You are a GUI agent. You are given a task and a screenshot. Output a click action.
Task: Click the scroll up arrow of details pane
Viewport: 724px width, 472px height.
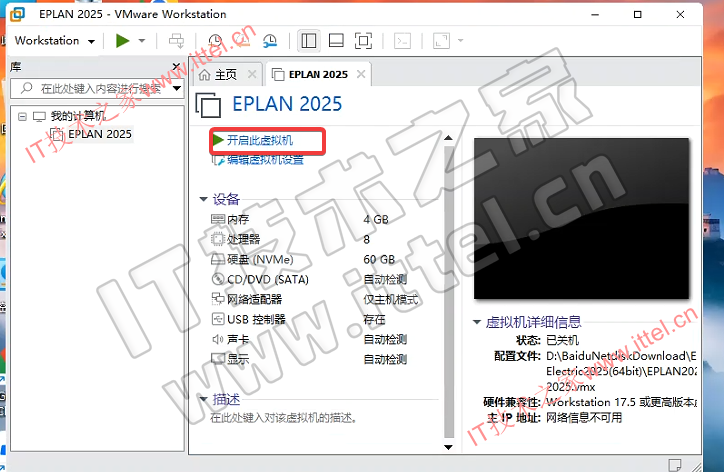pyautogui.click(x=448, y=138)
